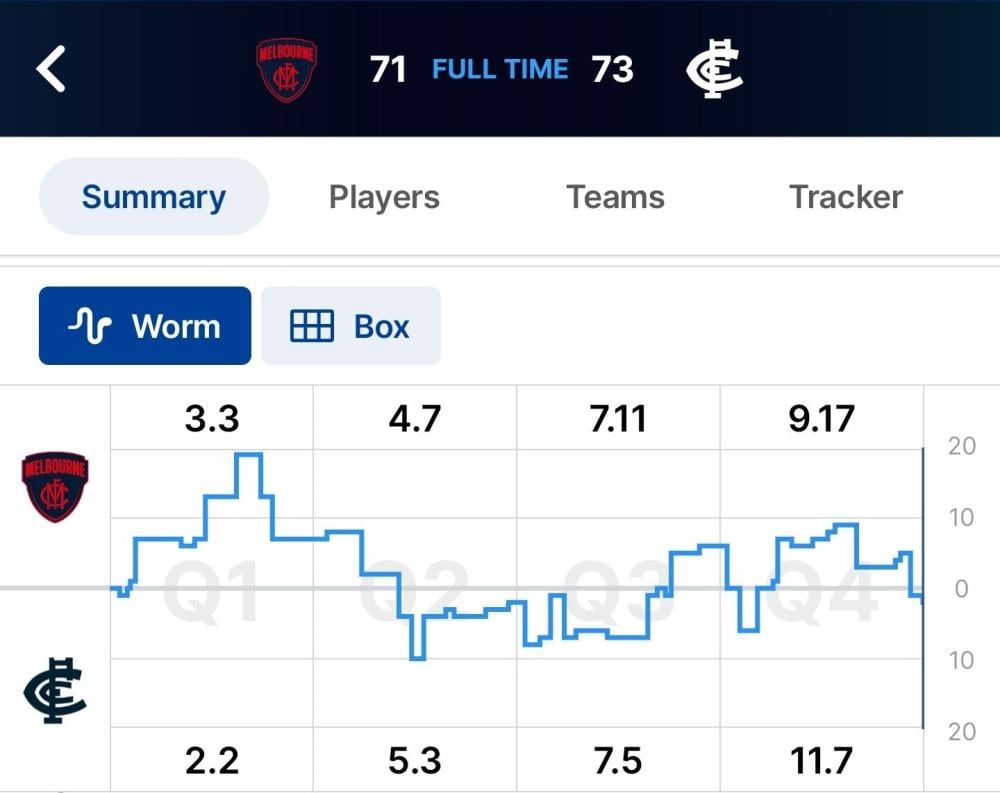This screenshot has width=1000, height=793.
Task: Open the Players tab
Action: (x=384, y=197)
